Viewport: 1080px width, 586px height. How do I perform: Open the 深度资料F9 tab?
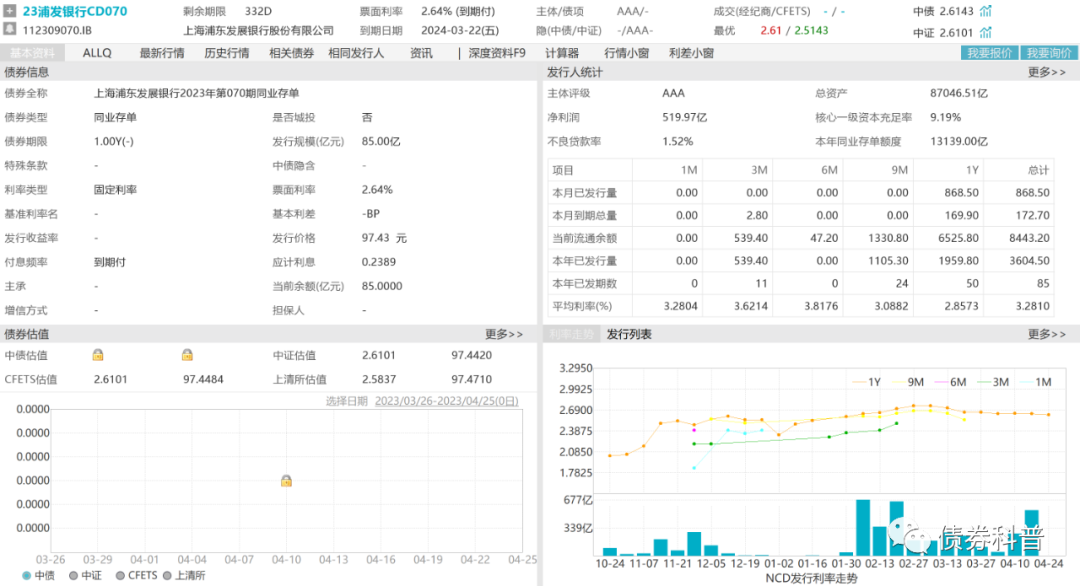pos(497,53)
